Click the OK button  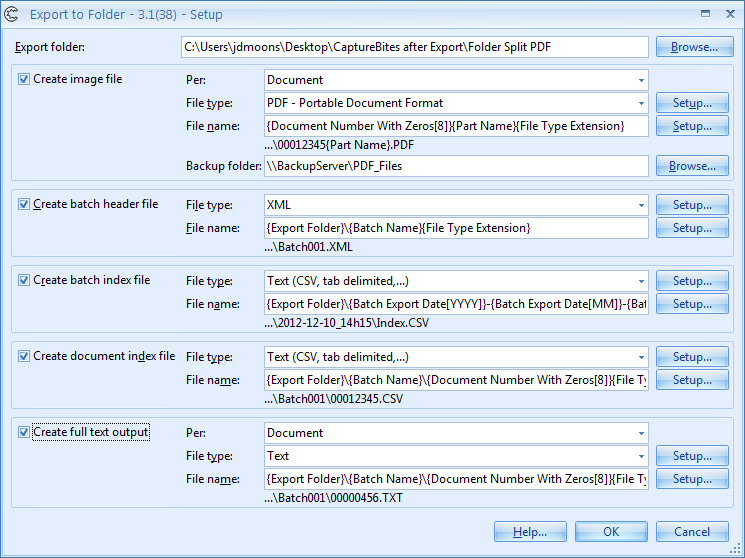611,532
